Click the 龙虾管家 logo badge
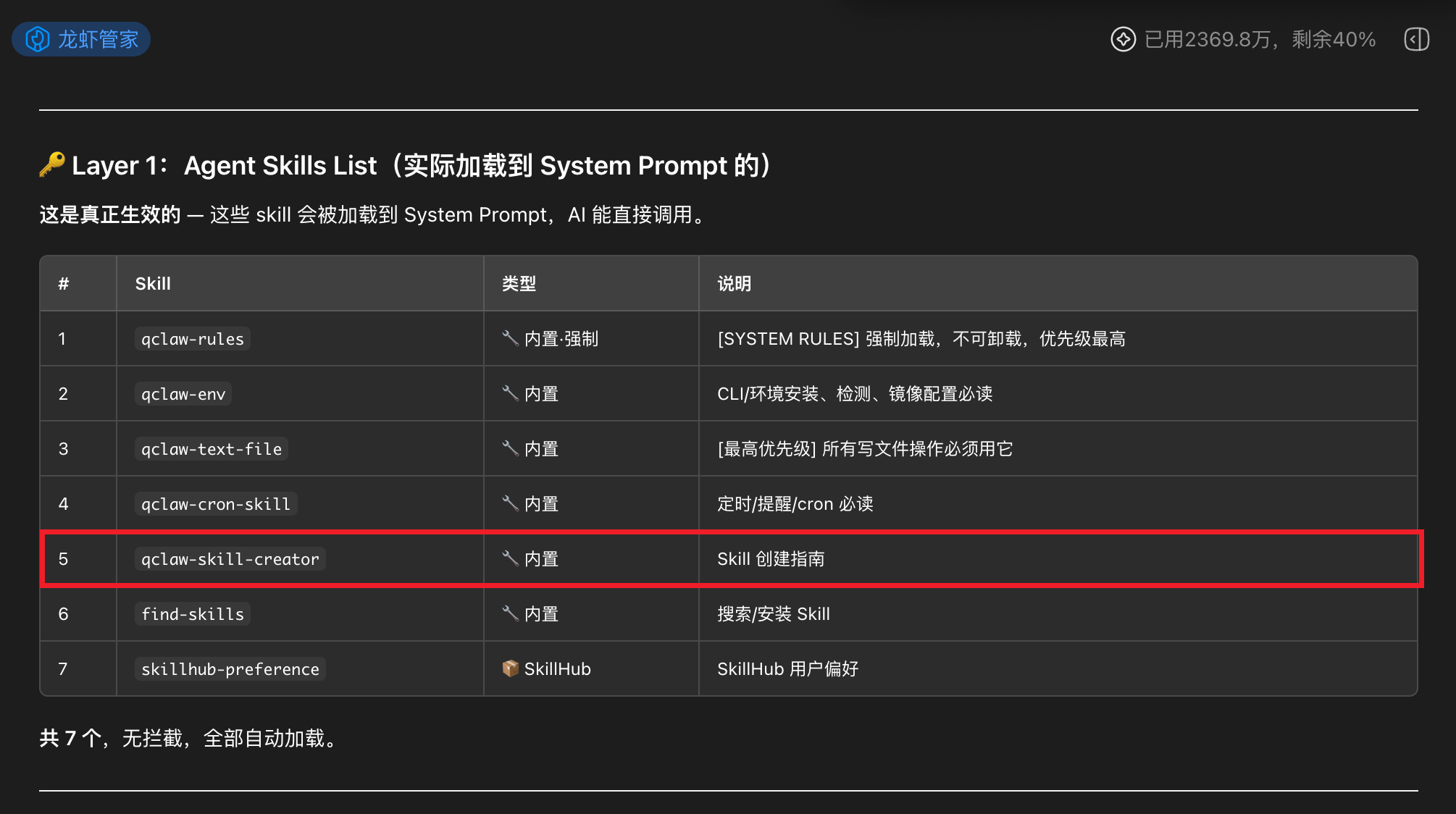The width and height of the screenshot is (1456, 814). coord(81,39)
